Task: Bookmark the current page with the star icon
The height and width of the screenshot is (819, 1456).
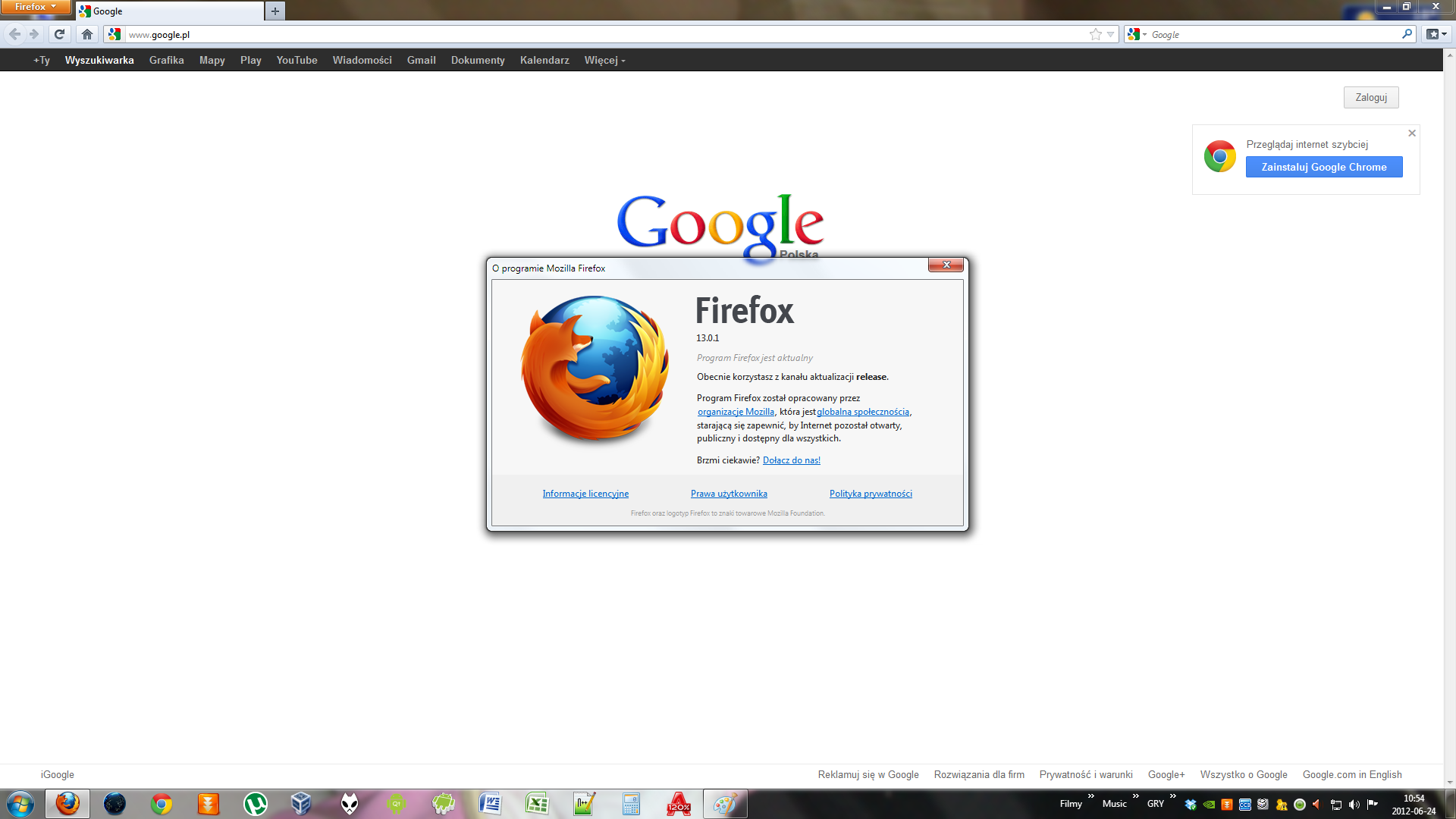Action: [1095, 34]
